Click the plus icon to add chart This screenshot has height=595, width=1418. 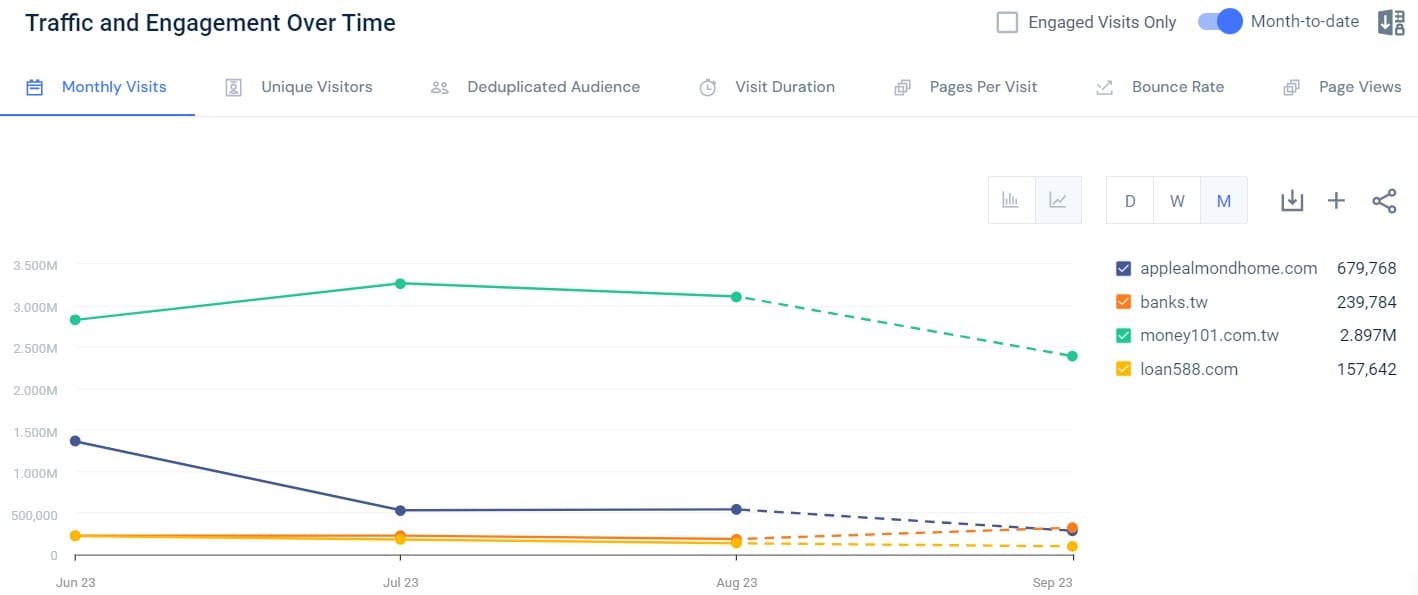tap(1336, 200)
